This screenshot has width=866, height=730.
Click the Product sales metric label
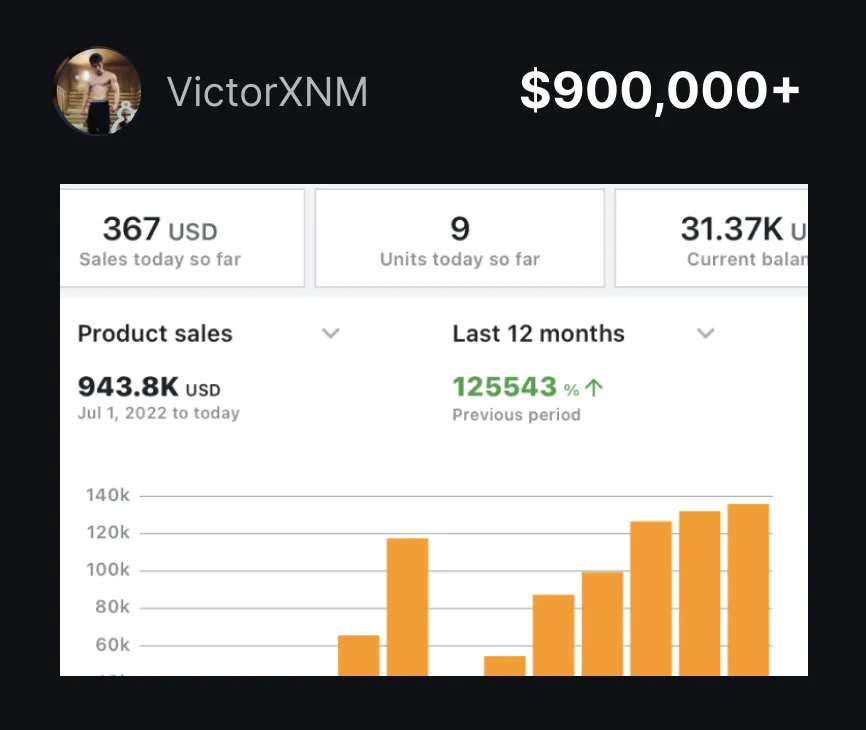155,334
